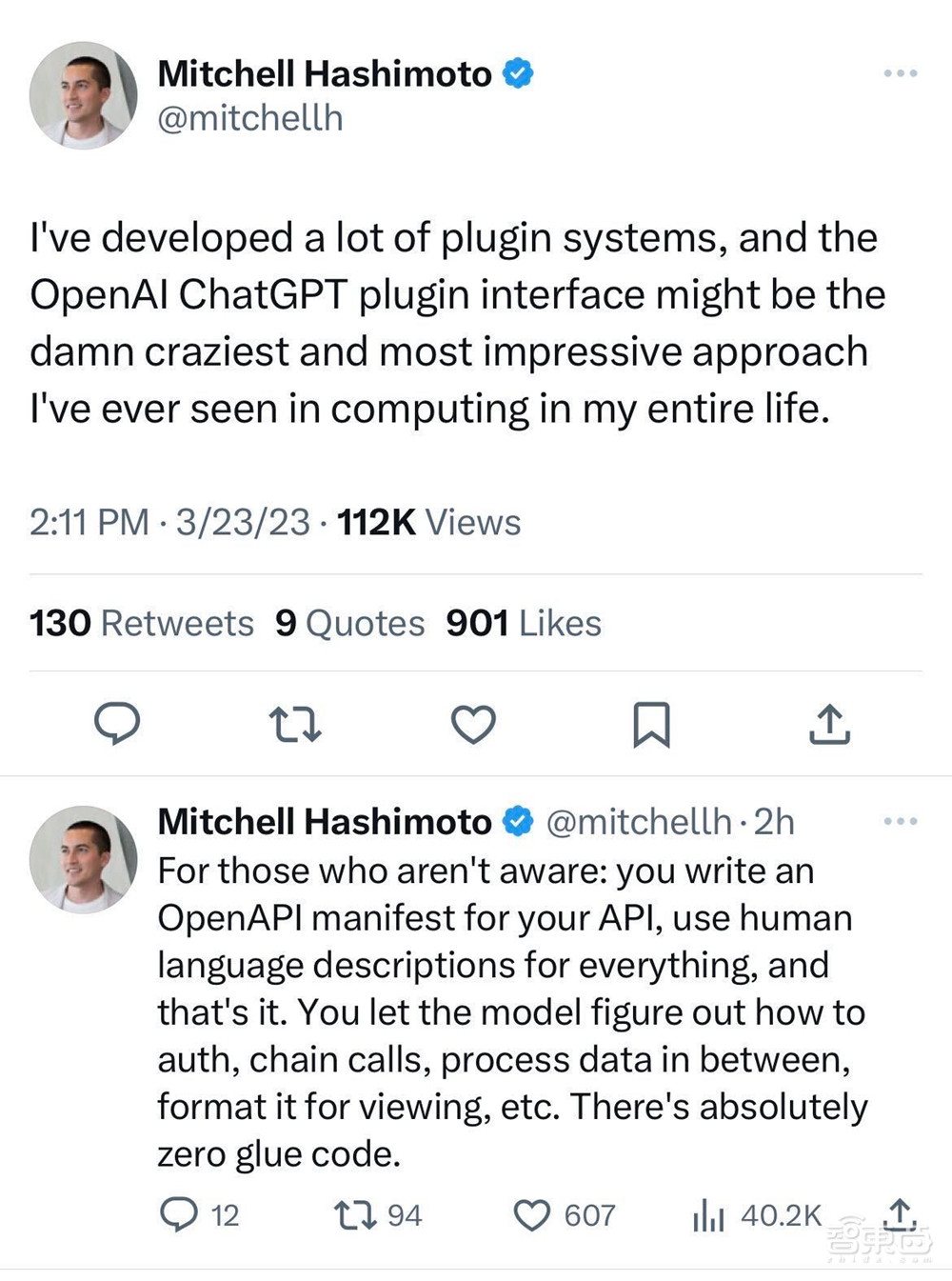Share the main tweet via upload icon
This screenshot has width=952, height=1281.
tap(829, 724)
